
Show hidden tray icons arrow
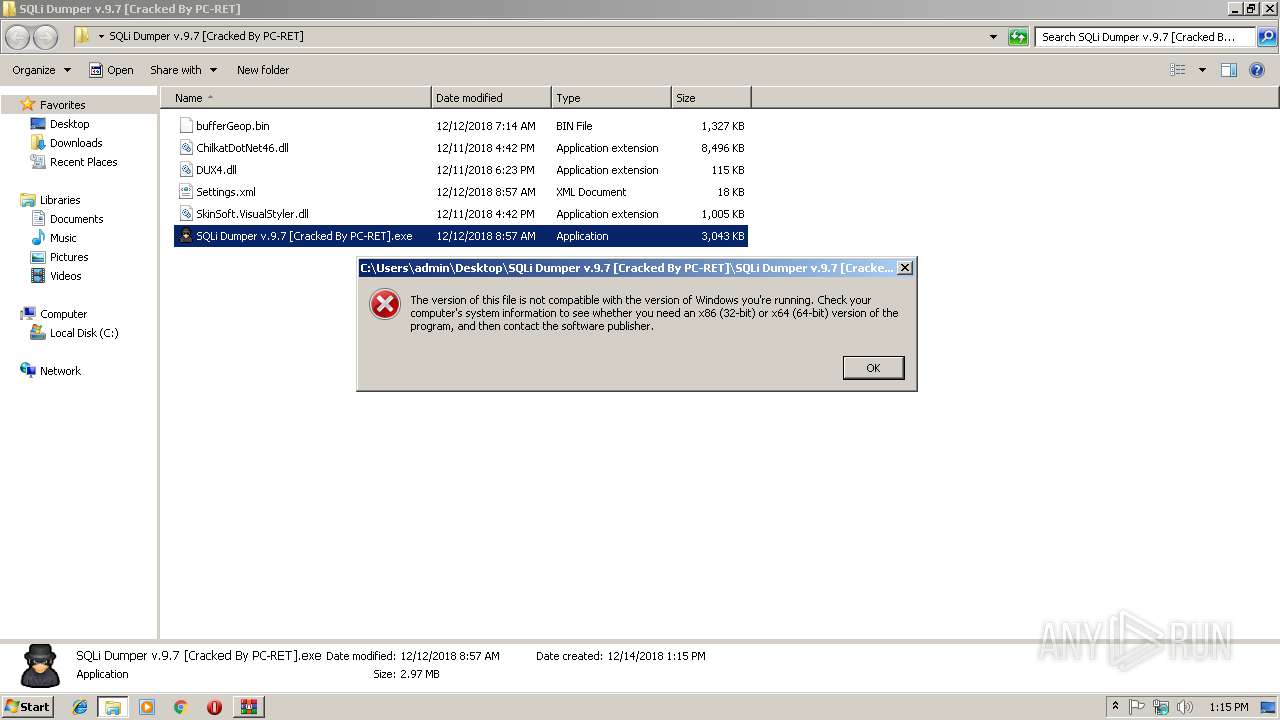(1115, 707)
